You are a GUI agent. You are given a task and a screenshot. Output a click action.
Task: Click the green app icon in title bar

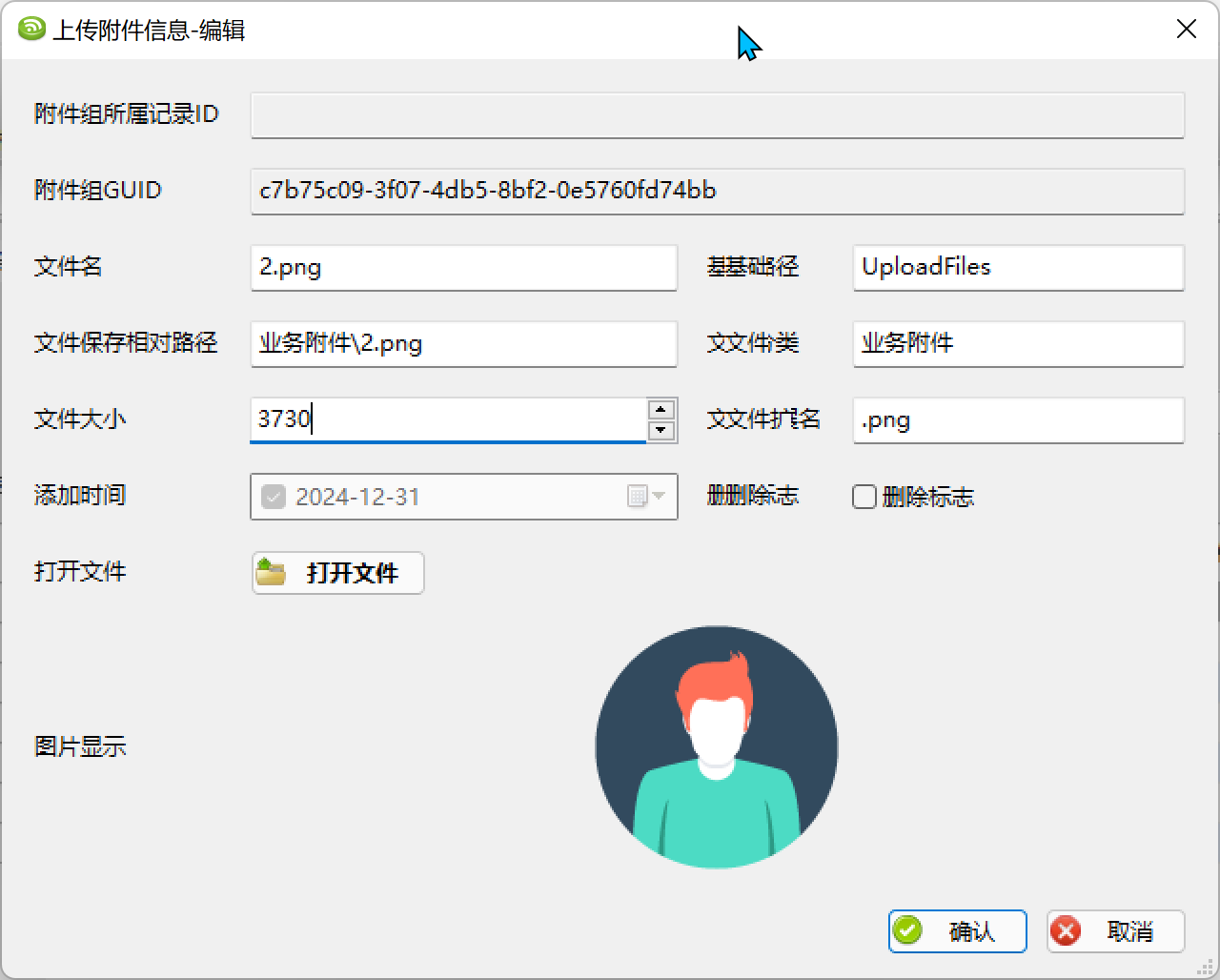click(x=31, y=30)
